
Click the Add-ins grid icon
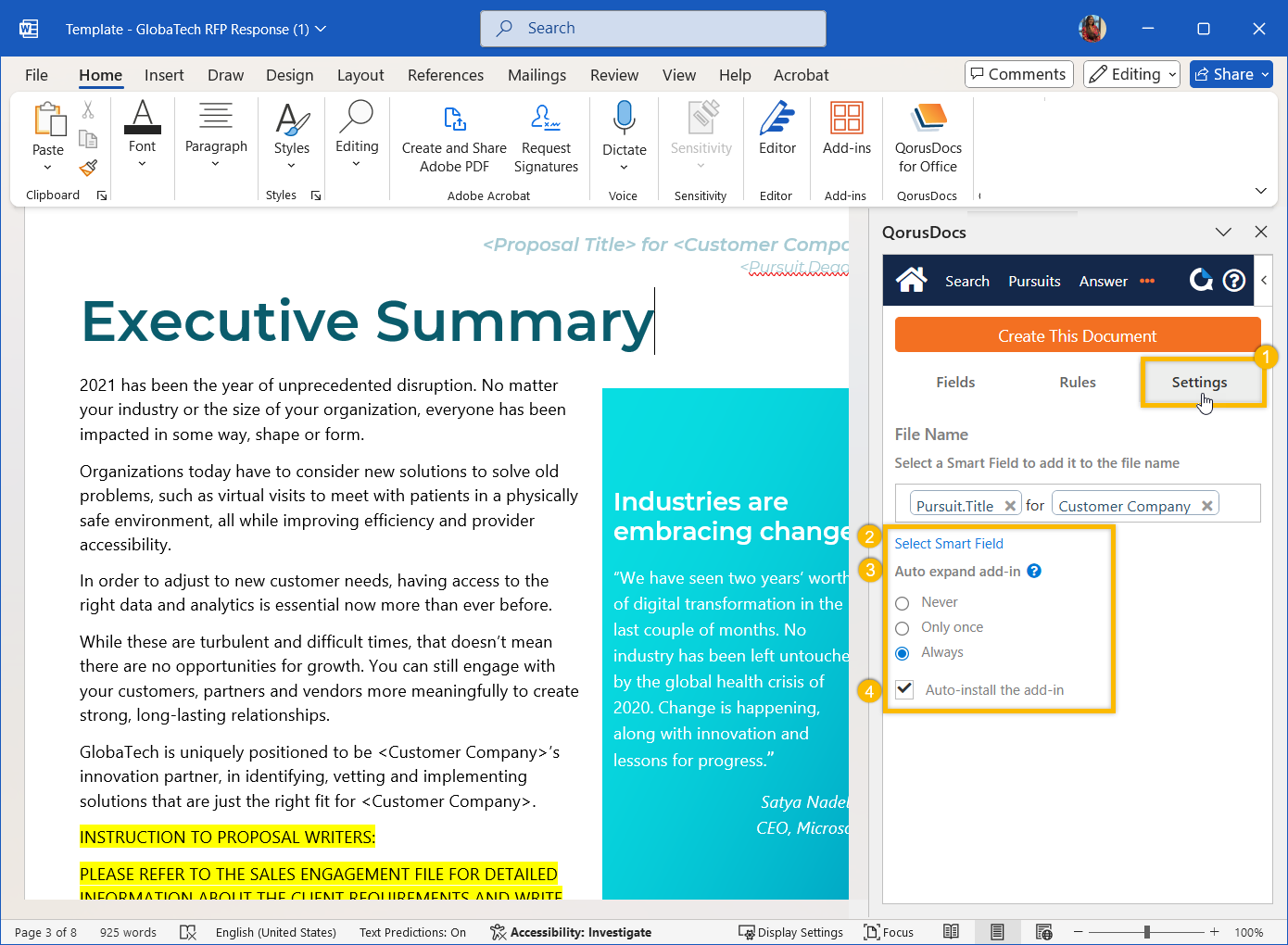[x=846, y=120]
